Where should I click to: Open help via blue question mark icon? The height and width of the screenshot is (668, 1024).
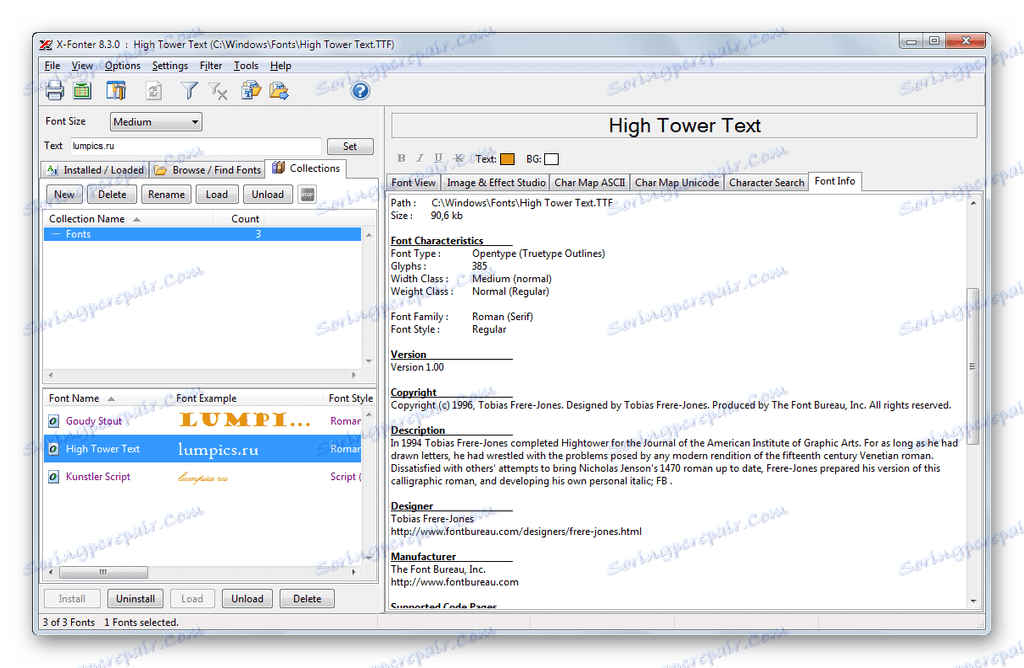[360, 91]
